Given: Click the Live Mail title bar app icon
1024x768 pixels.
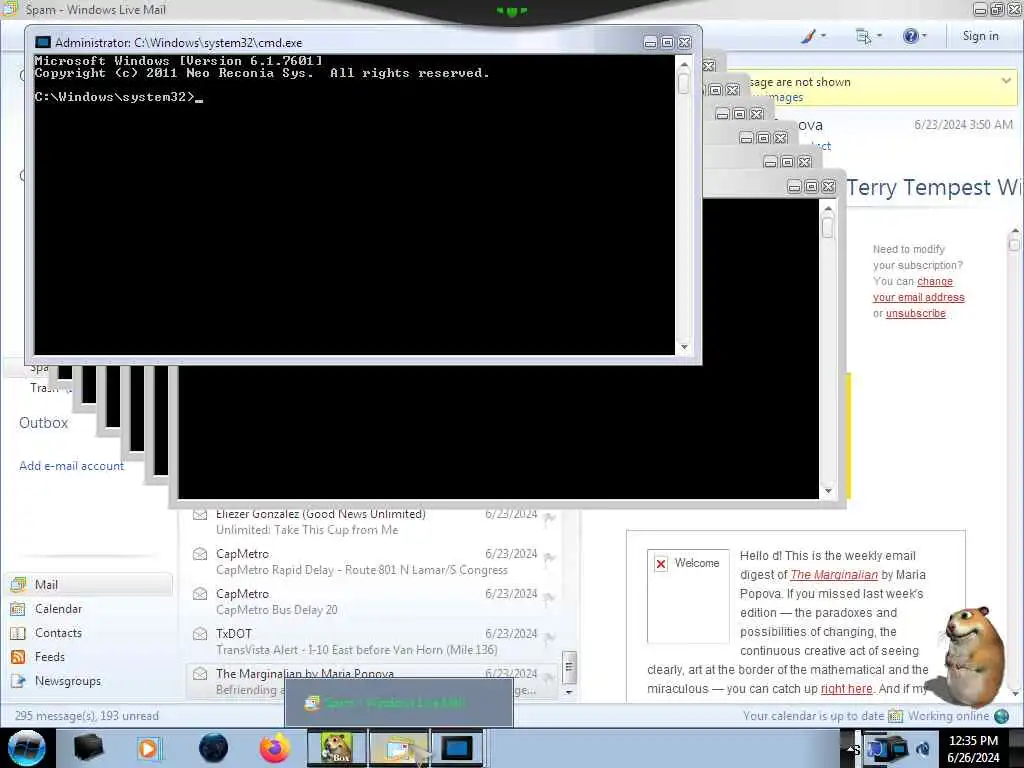Looking at the screenshot, I should click(x=10, y=8).
